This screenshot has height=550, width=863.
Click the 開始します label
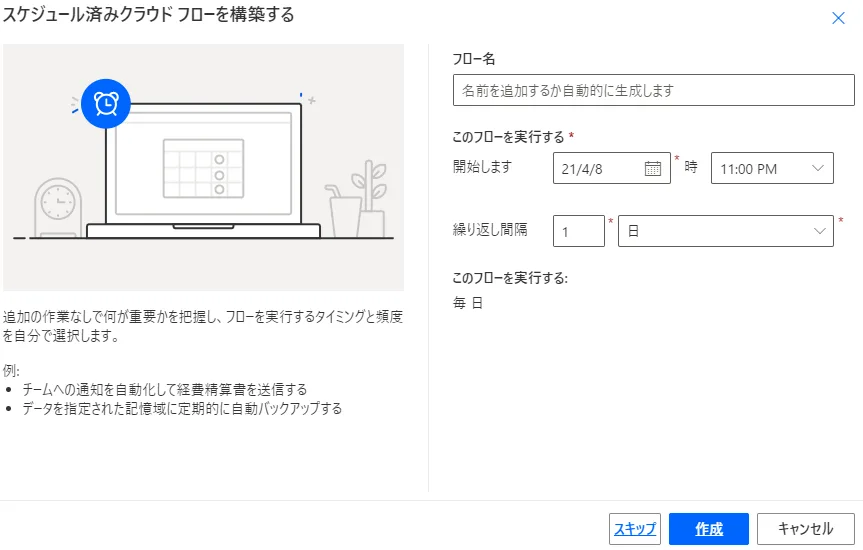pos(482,167)
